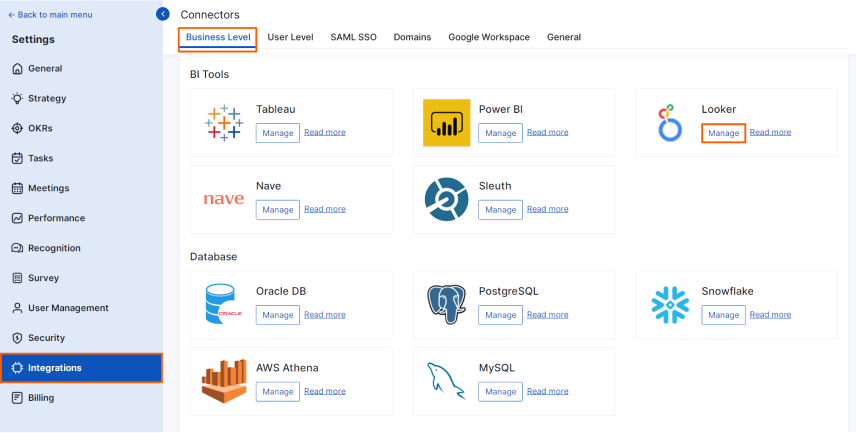Click the OKRs target icon
Screen dimensions: 856x433
tap(17, 128)
